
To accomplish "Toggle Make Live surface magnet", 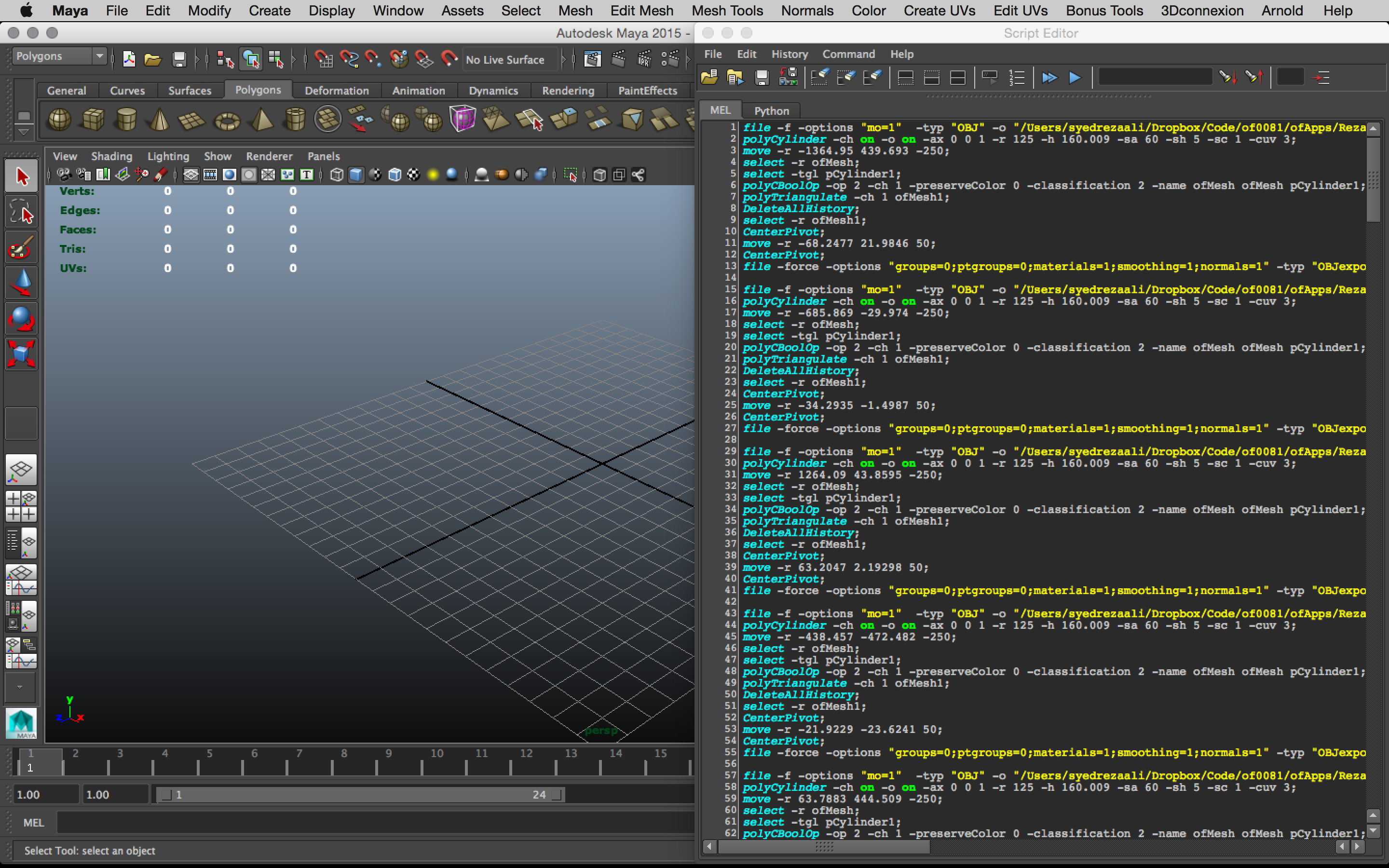I will pyautogui.click(x=449, y=59).
